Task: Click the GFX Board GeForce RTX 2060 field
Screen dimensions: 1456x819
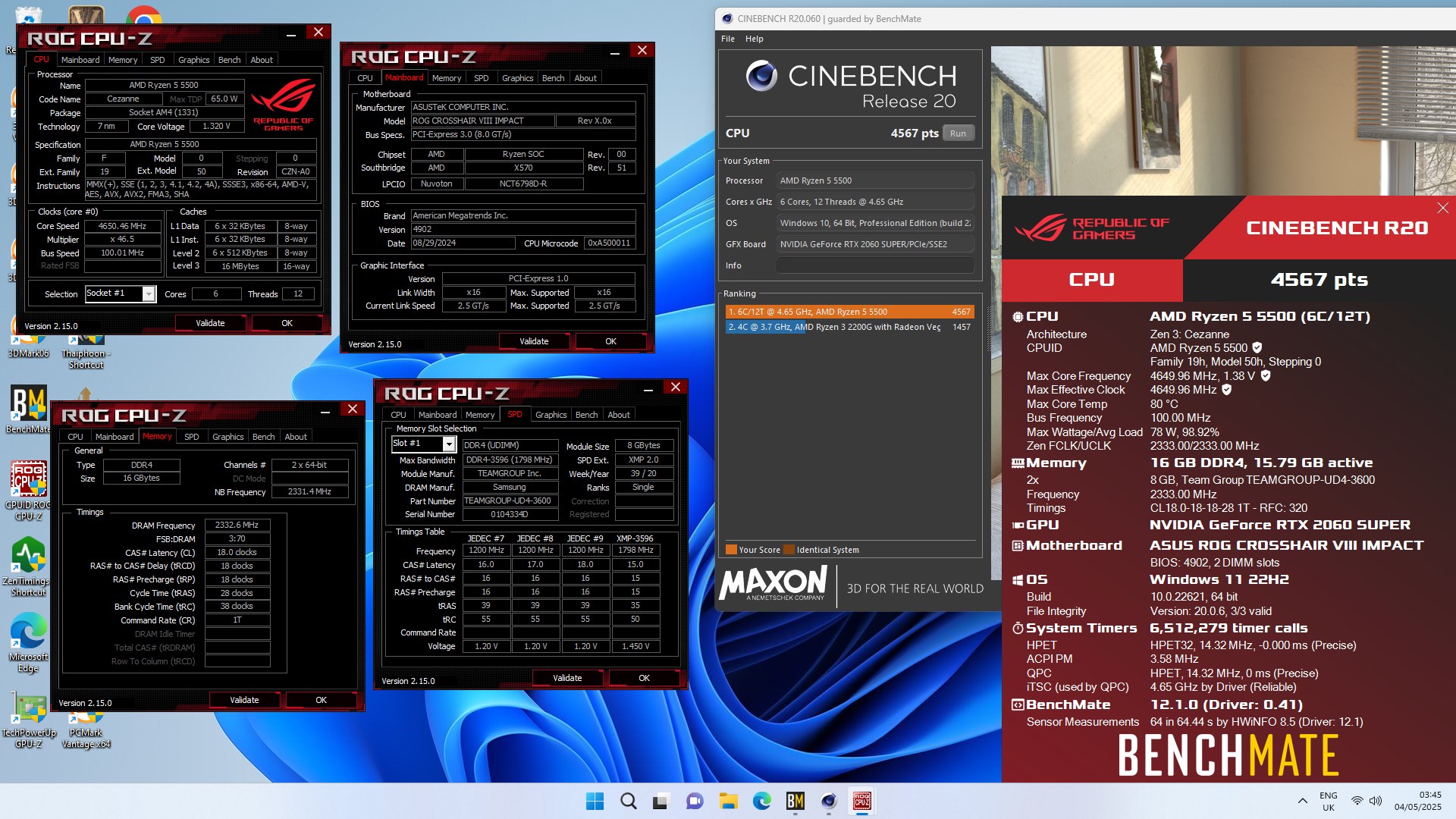Action: [875, 244]
